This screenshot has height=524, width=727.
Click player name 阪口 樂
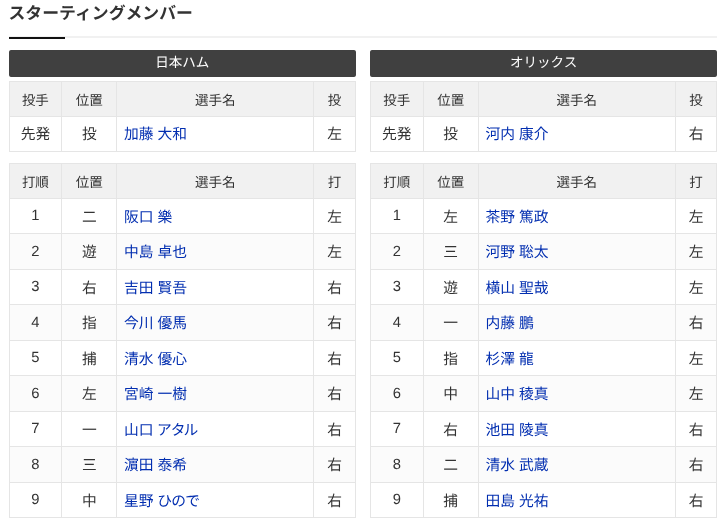148,216
